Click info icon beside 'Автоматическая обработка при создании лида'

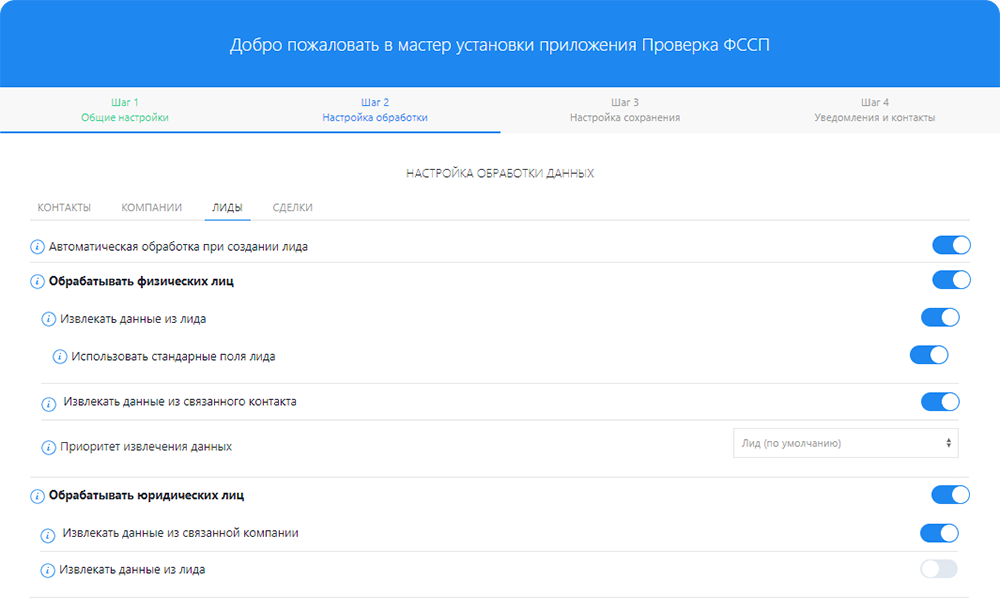[x=38, y=247]
